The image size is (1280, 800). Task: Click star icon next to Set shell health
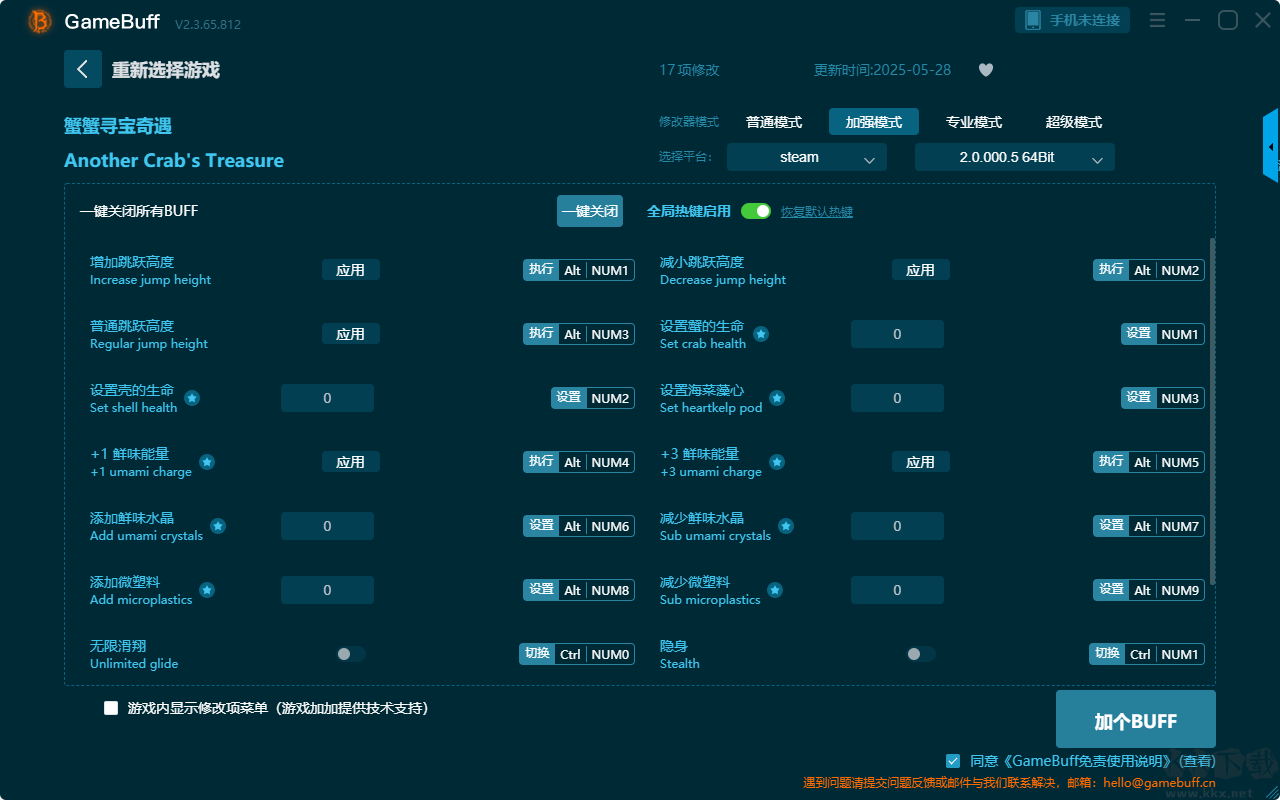[x=192, y=398]
